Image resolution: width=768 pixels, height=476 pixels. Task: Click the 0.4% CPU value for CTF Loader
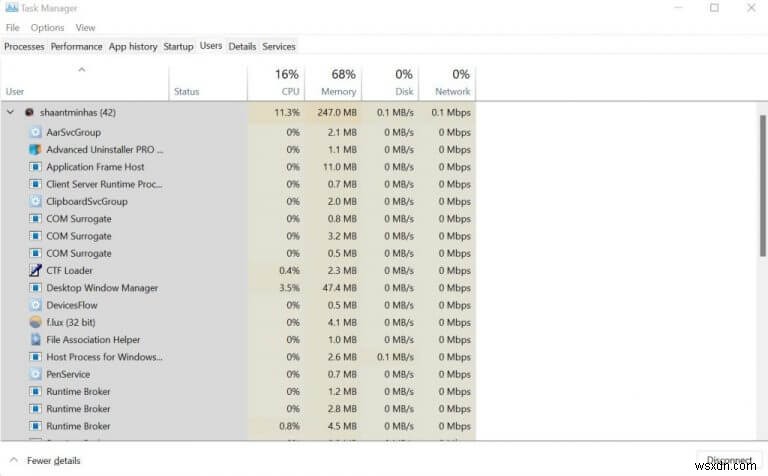click(x=289, y=270)
